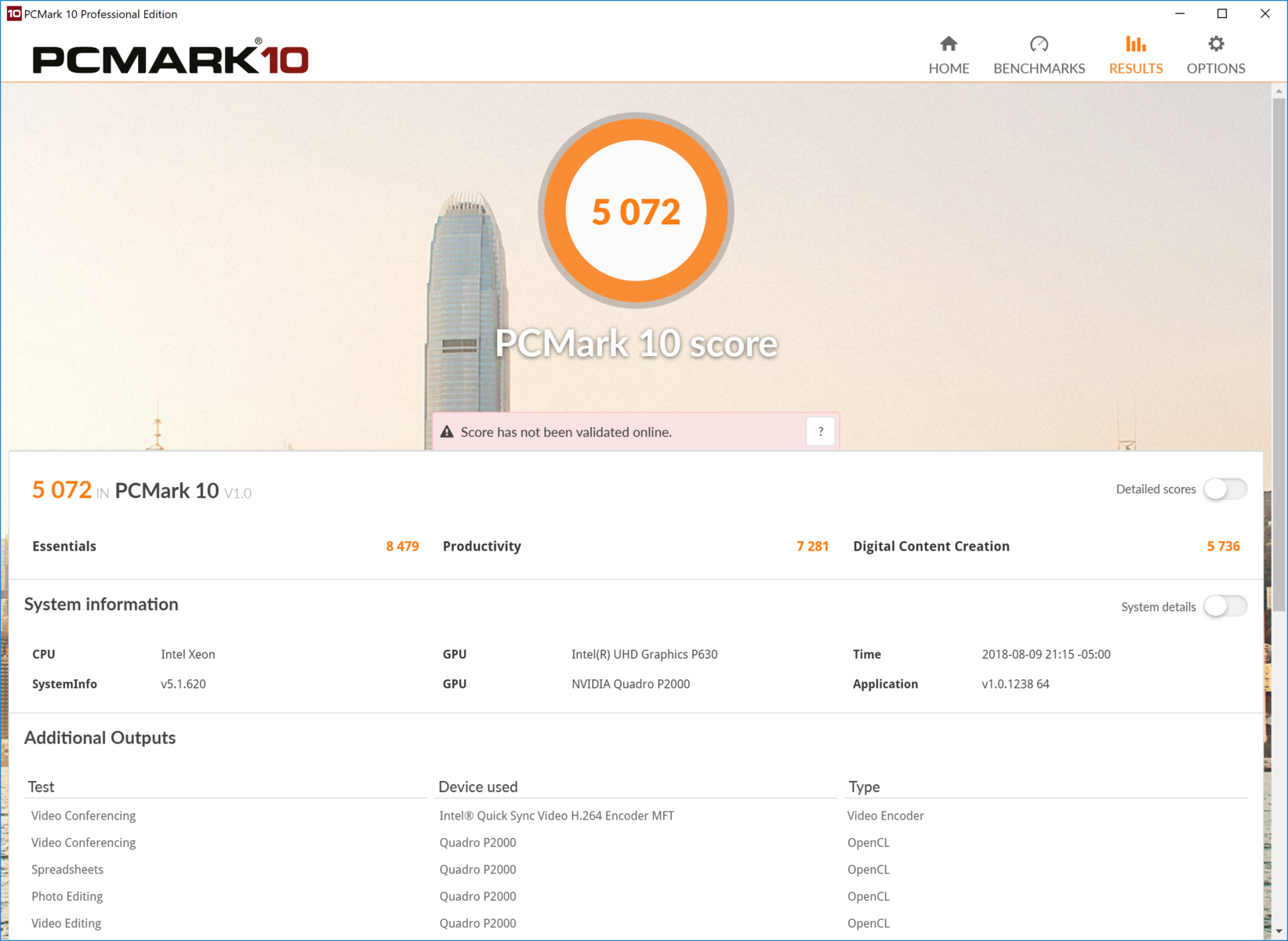The height and width of the screenshot is (941, 1288).
Task: Click the Digital Content Creation score 5 736
Action: pos(1223,547)
